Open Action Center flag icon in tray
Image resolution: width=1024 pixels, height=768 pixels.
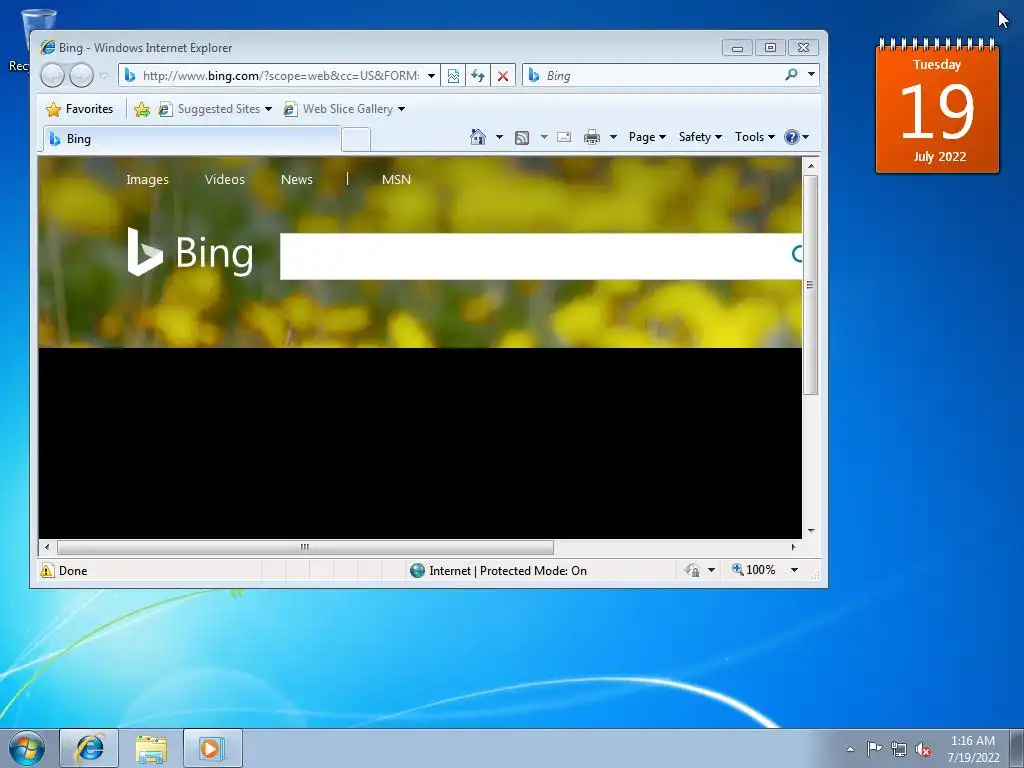pyautogui.click(x=874, y=748)
